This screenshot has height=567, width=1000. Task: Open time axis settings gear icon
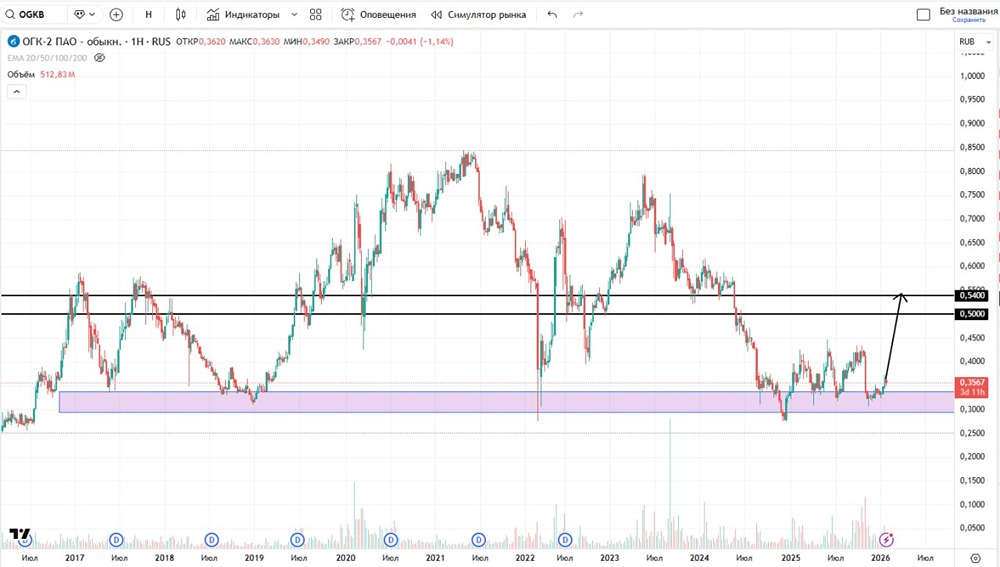coord(976,556)
